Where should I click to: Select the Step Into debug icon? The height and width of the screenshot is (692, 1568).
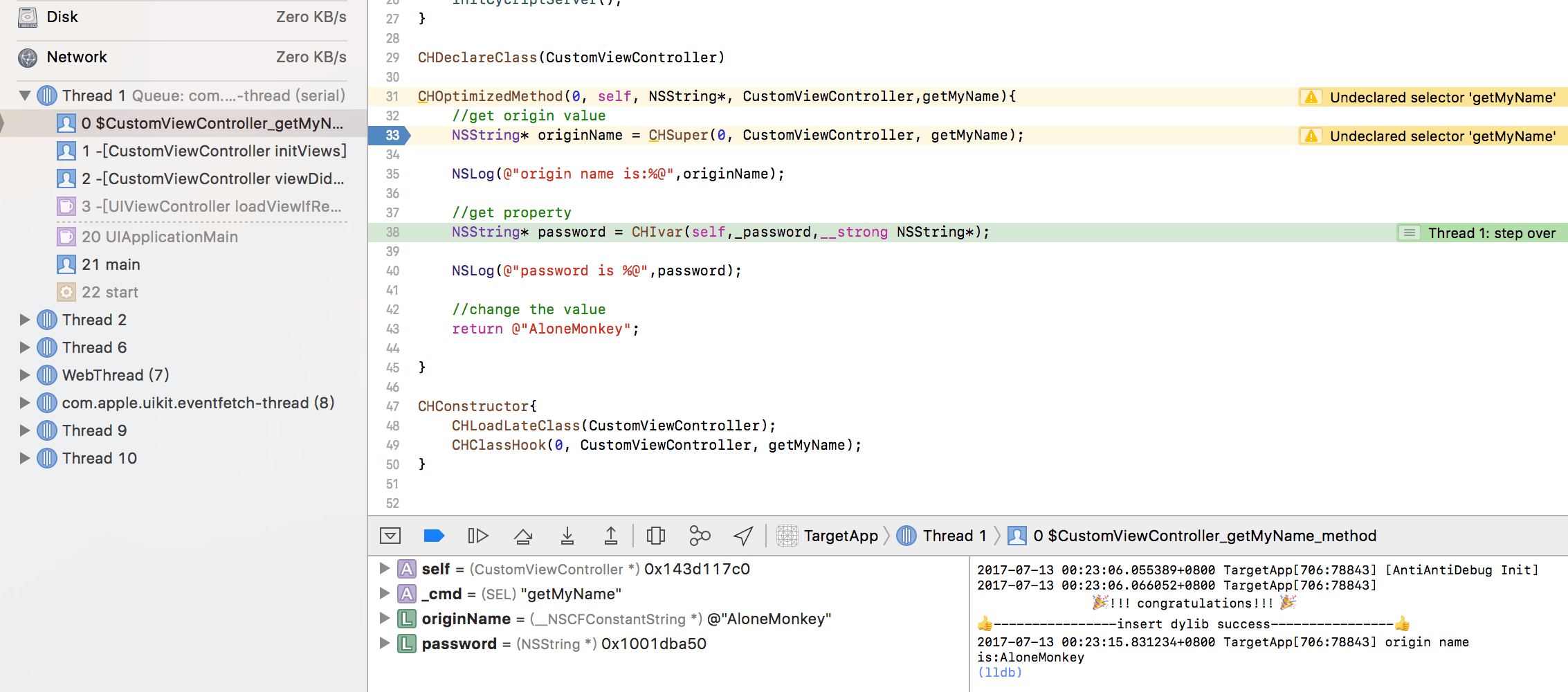(x=567, y=535)
